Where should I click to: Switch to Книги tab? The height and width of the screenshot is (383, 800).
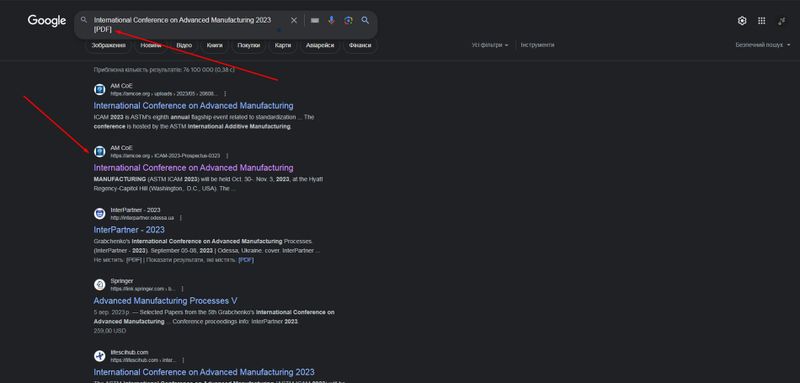point(215,45)
